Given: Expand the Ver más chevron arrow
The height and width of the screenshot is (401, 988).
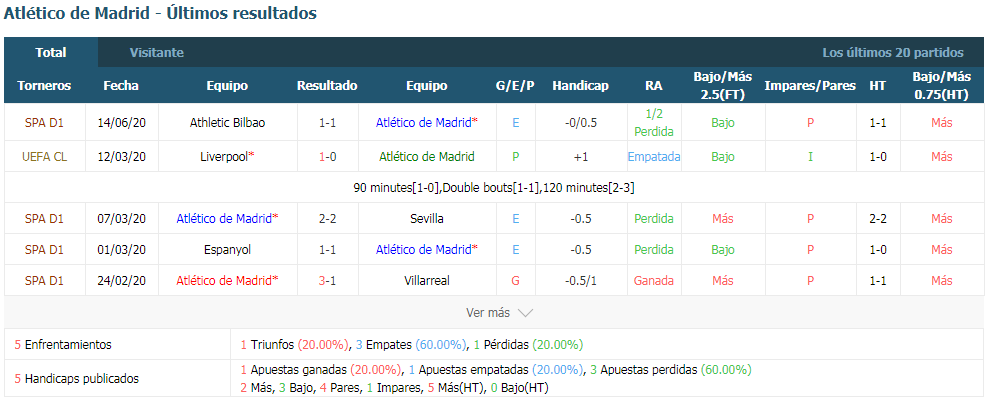Looking at the screenshot, I should point(525,313).
